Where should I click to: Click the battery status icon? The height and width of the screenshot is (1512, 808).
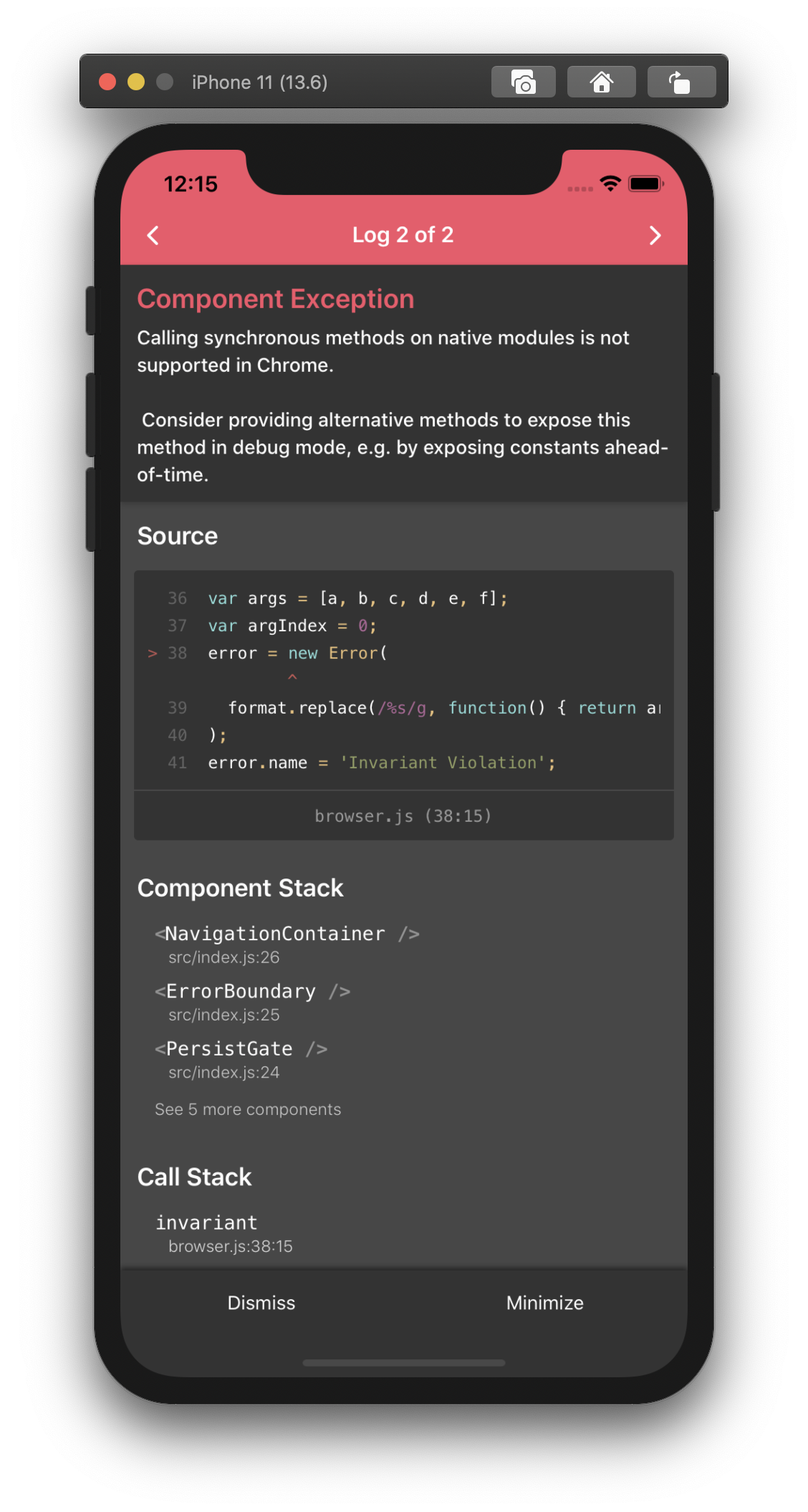click(x=645, y=183)
